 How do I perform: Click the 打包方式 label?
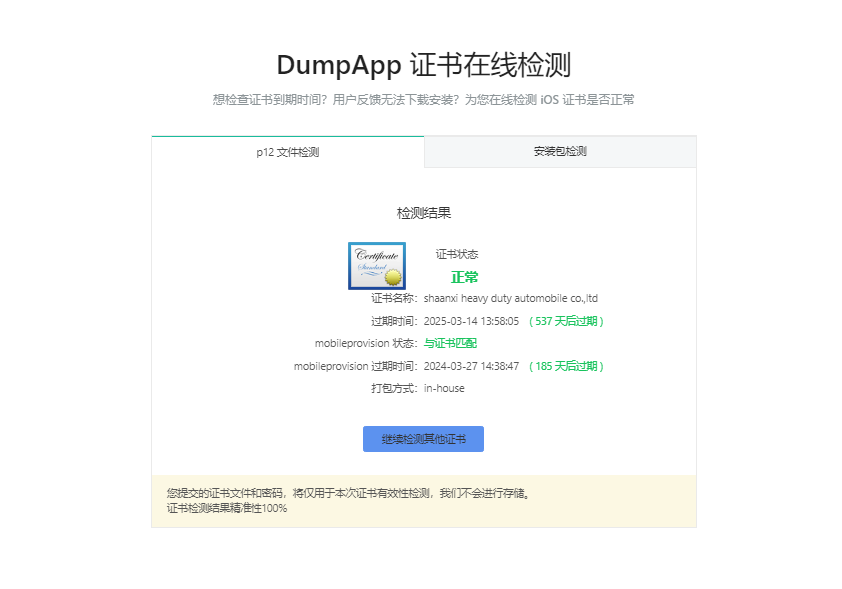394,388
